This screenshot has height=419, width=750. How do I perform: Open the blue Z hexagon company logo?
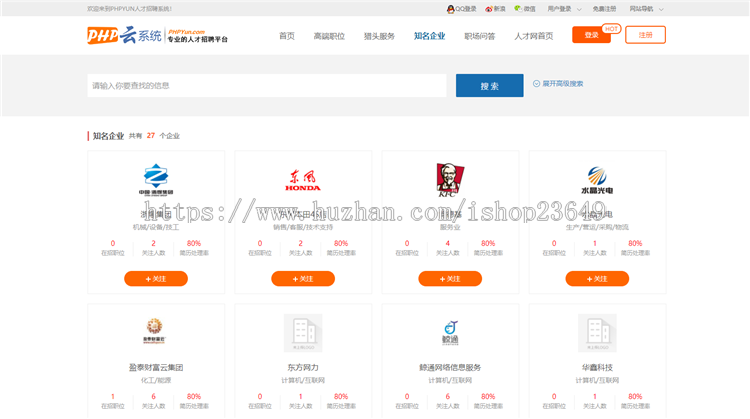(156, 179)
